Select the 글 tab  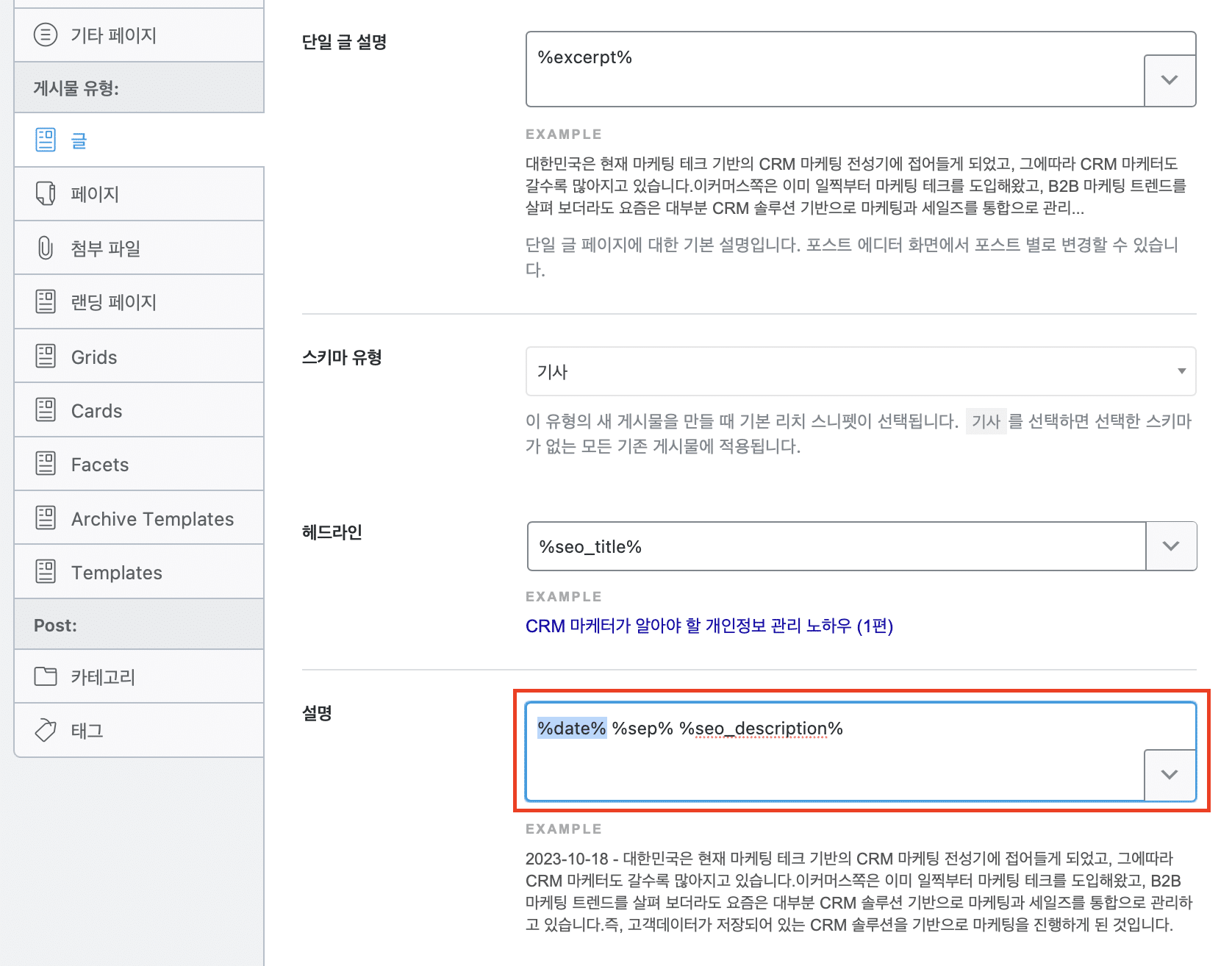[139, 140]
